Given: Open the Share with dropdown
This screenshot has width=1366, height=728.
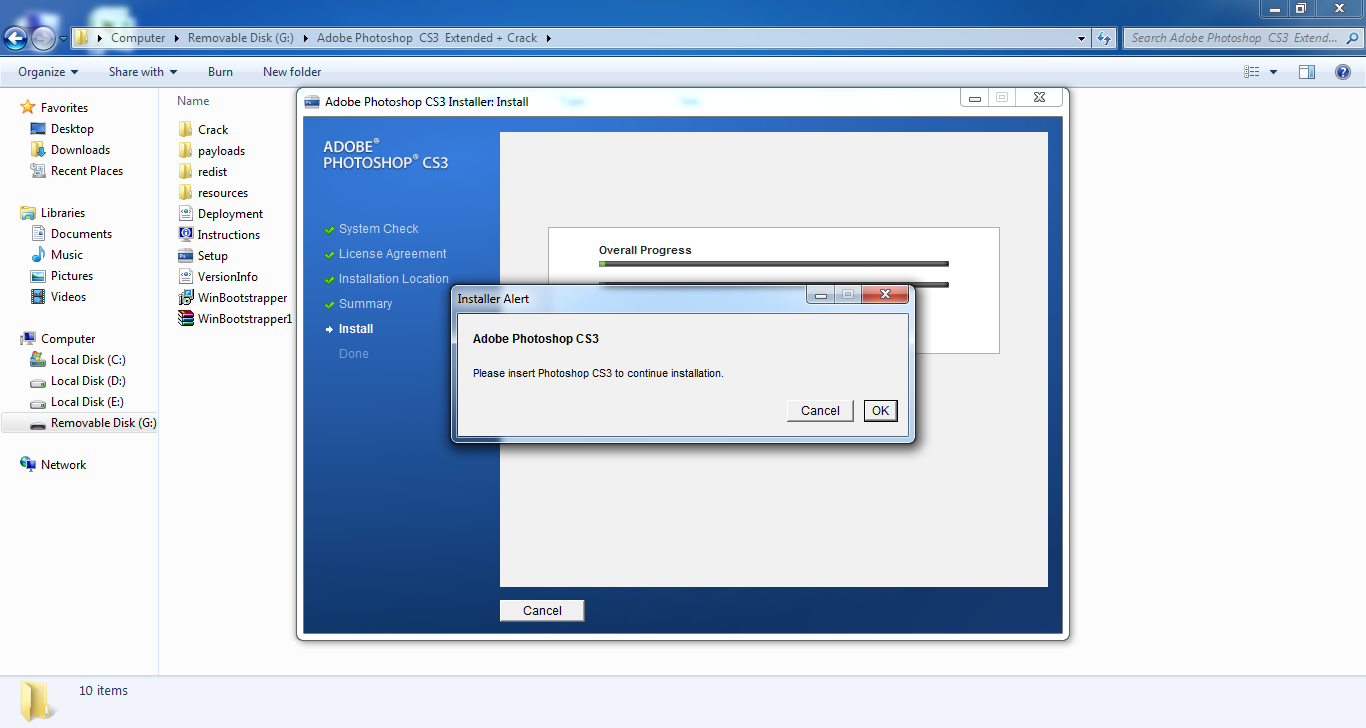Looking at the screenshot, I should pos(143,72).
